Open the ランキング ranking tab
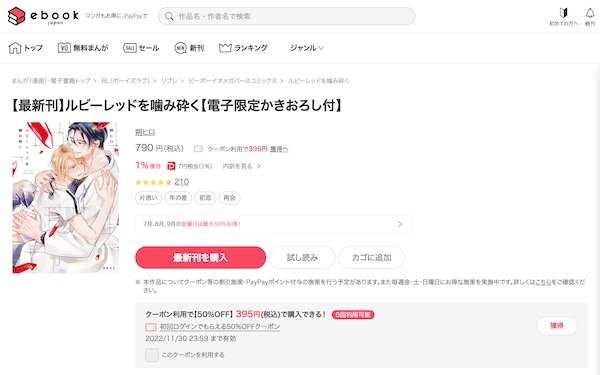 pos(243,48)
